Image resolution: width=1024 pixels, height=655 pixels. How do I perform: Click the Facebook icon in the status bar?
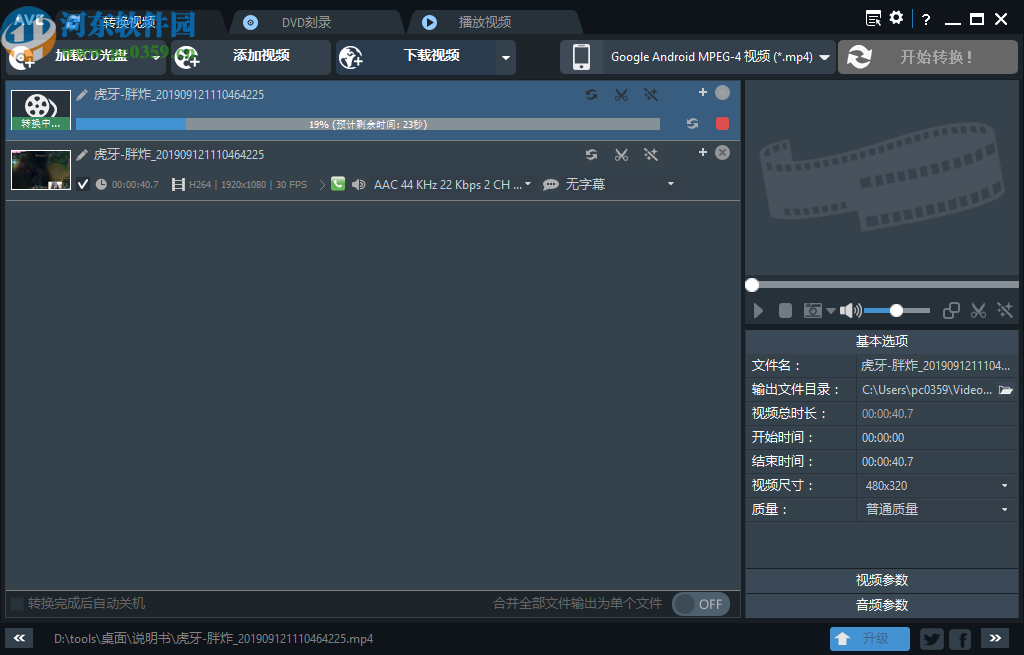pyautogui.click(x=959, y=638)
